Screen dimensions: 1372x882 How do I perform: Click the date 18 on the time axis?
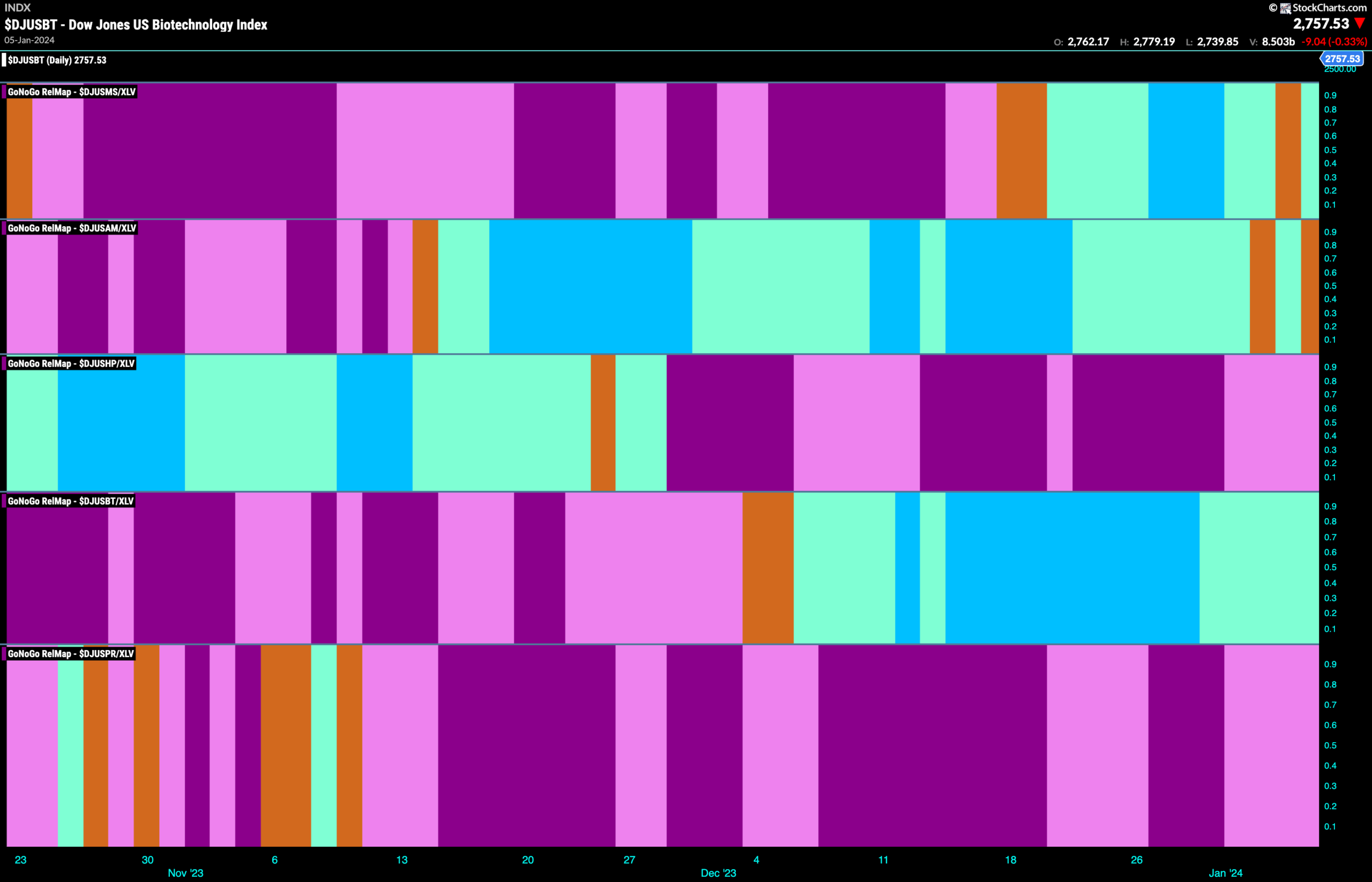(x=1011, y=859)
